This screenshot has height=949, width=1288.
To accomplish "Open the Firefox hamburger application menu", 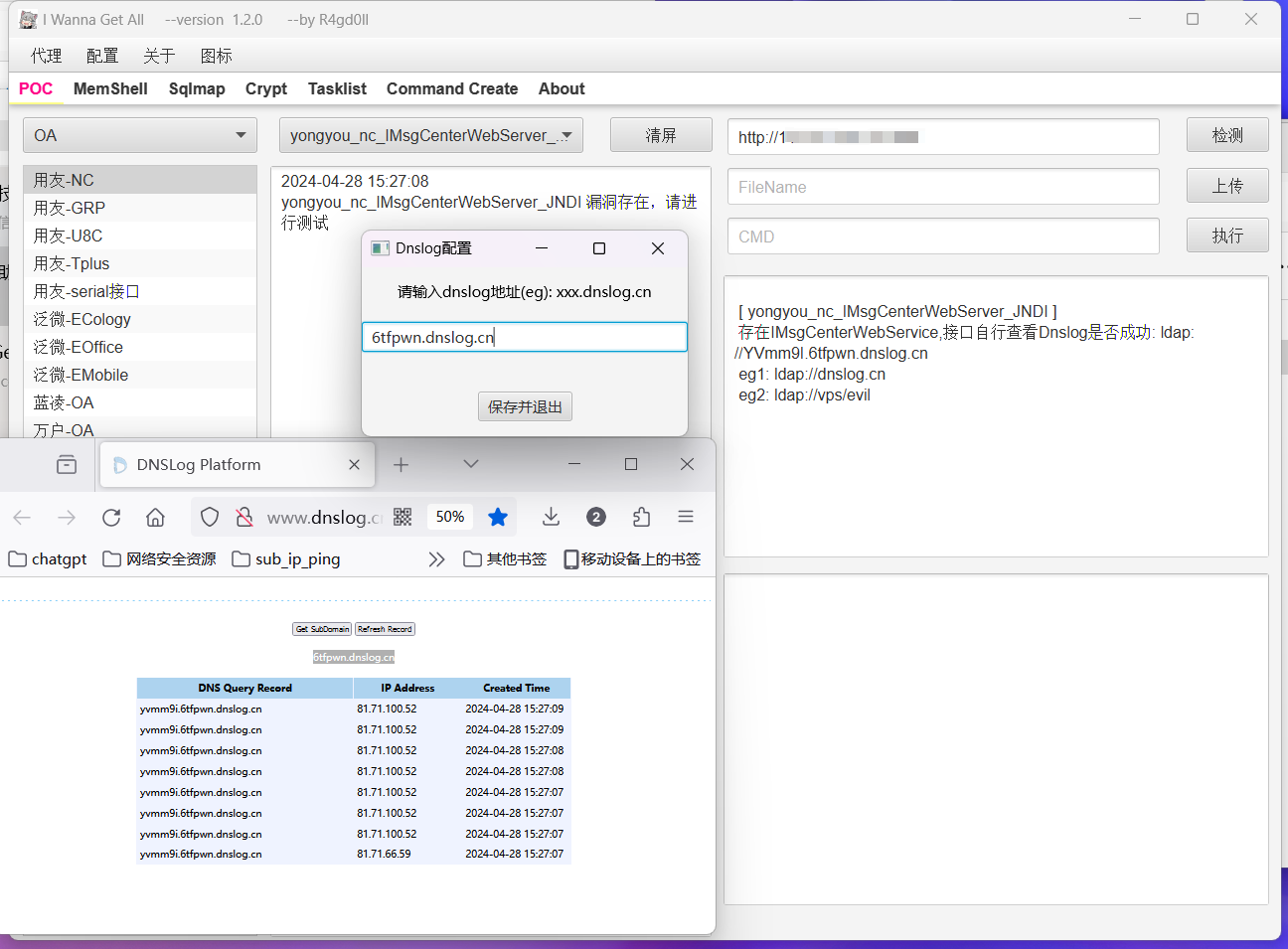I will (x=685, y=517).
